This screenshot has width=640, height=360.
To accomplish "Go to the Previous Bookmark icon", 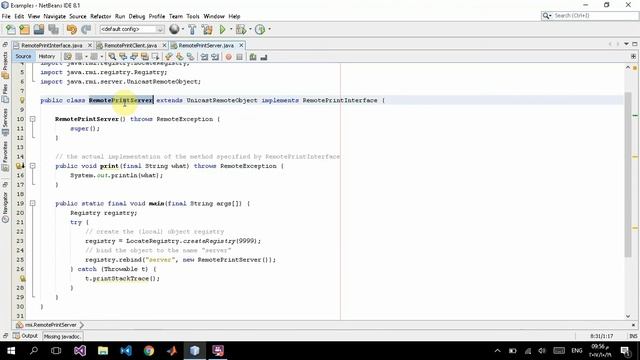I will click(169, 57).
